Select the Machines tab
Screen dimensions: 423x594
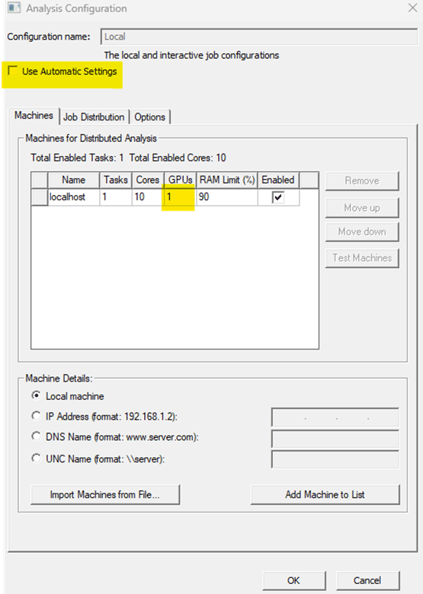(34, 116)
